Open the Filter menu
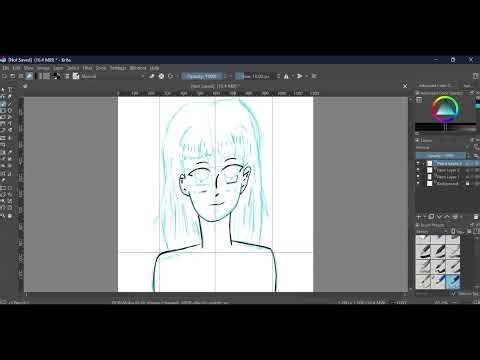This screenshot has height=360, width=480. [x=87, y=68]
